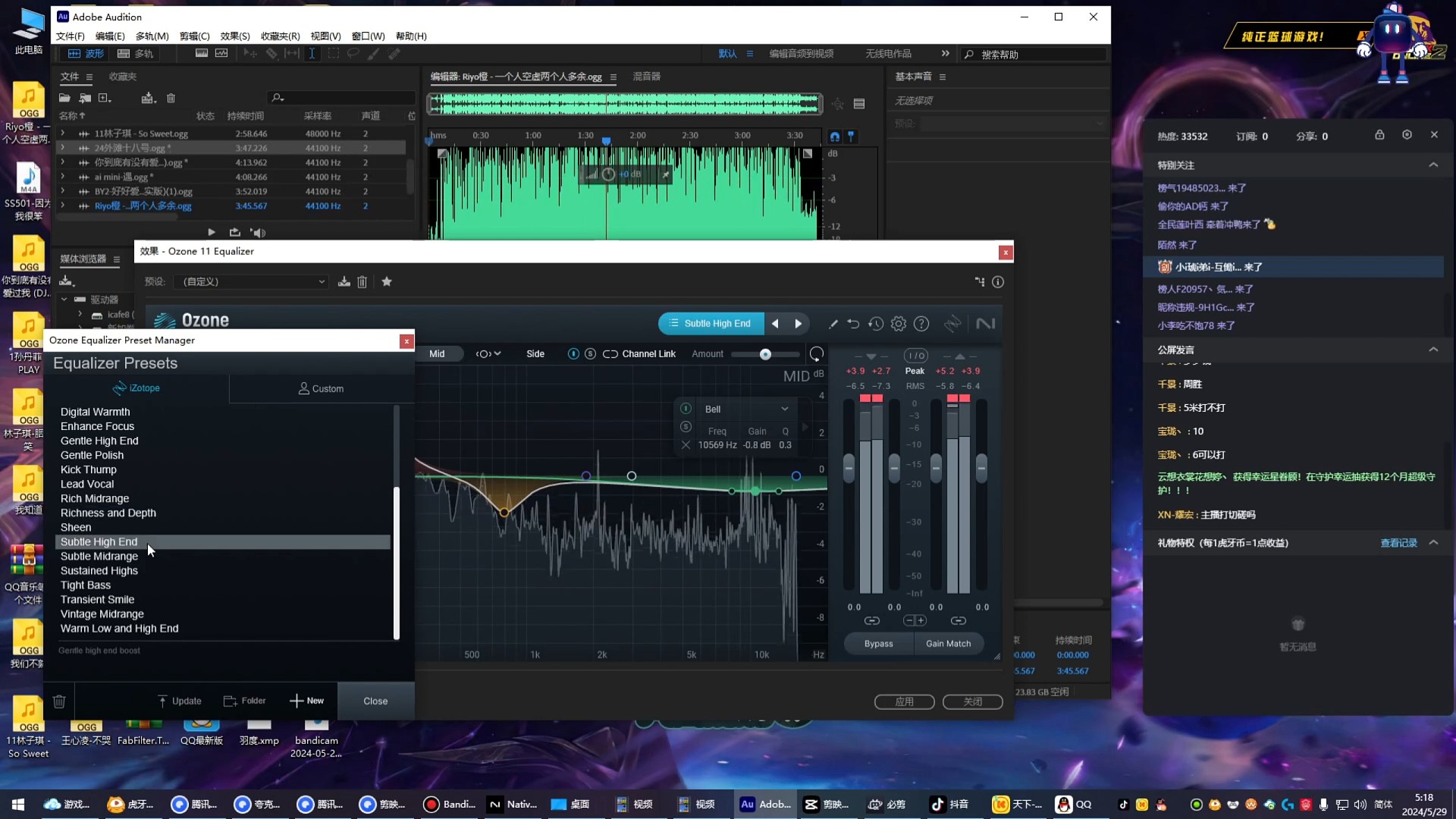Click trash icon in Preset Manager
Viewport: 1456px width, 819px height.
click(x=59, y=701)
